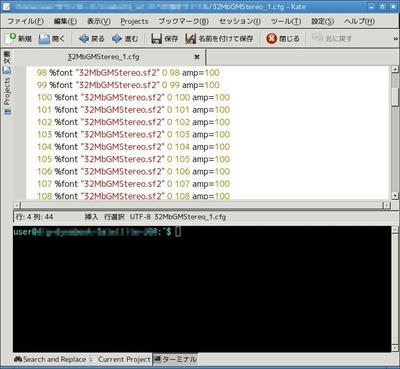This screenshot has height=369, width=400.
Task: Open the 設定(S) menu
Action: (x=323, y=21)
